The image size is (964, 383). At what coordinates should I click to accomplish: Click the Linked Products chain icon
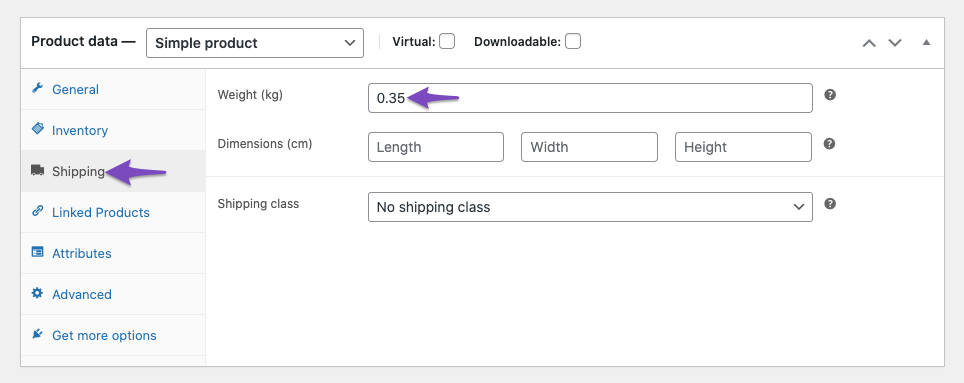[38, 211]
